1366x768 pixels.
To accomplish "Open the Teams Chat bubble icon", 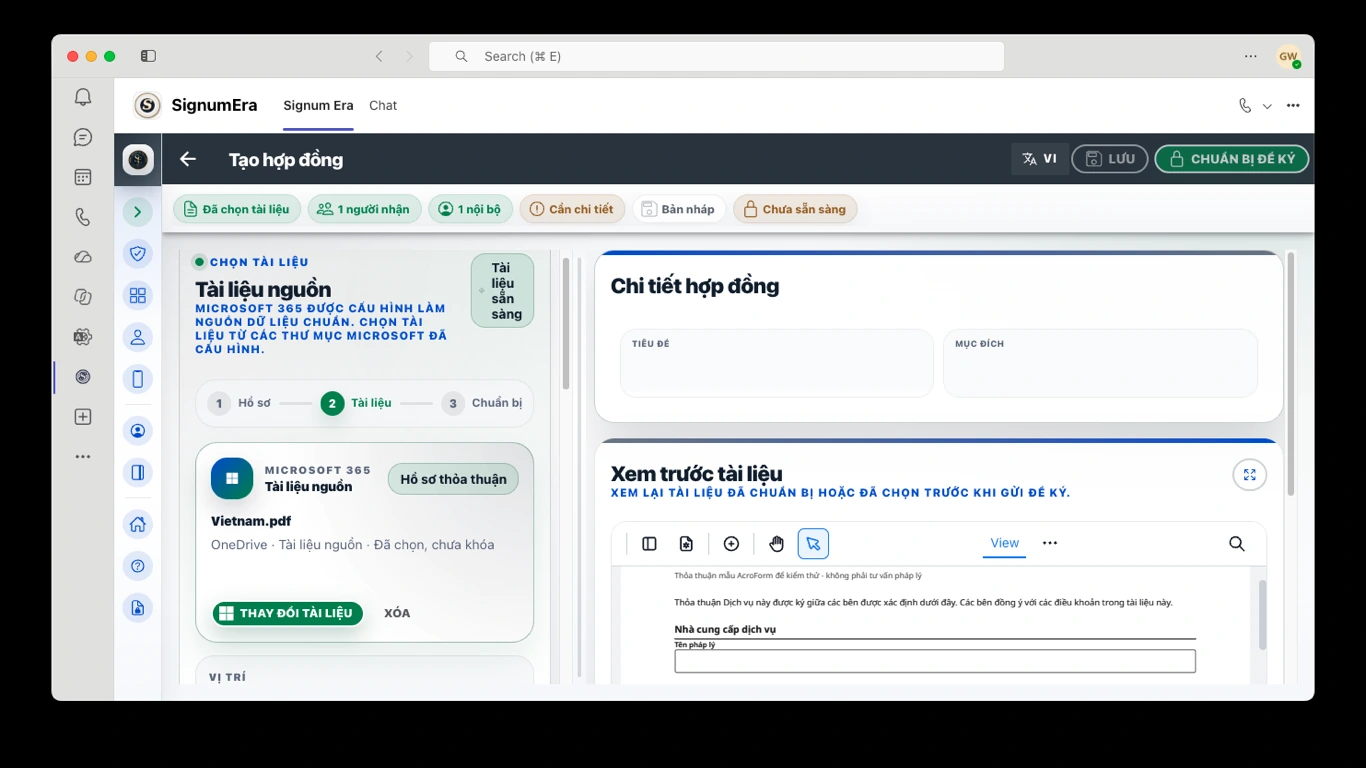I will [x=83, y=137].
